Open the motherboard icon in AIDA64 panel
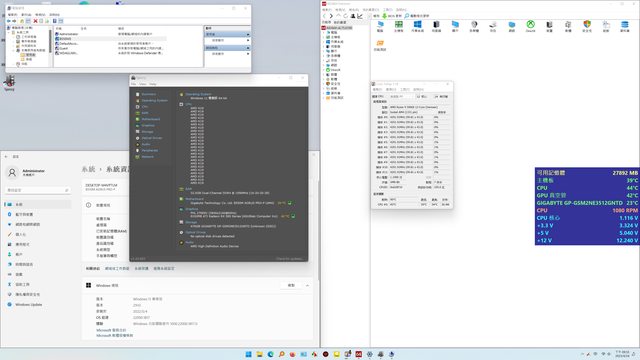This screenshot has height=360, width=640. [398, 26]
